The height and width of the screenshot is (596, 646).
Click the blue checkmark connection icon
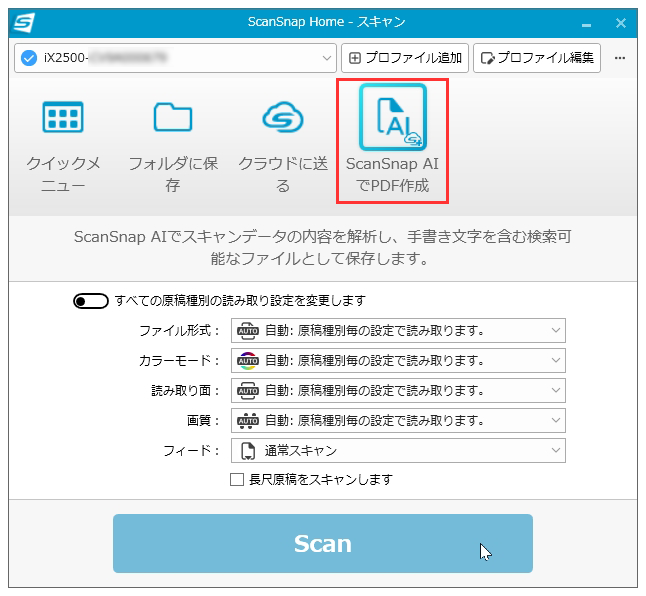click(x=29, y=58)
